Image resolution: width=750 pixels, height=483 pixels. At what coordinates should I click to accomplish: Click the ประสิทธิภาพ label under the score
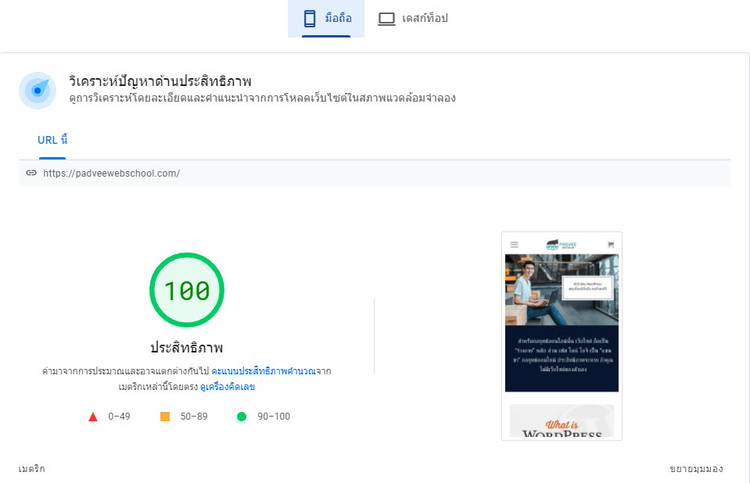[x=187, y=348]
